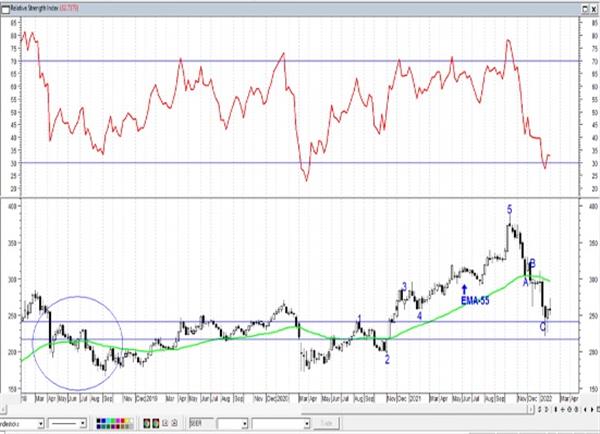Click the first green chart icon beside the color palette
The image size is (600, 434).
[147, 423]
